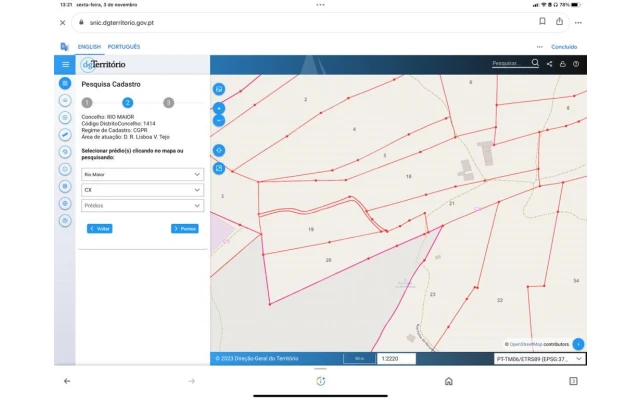
Task: Click the magnifier search icon in the header
Action: pyautogui.click(x=535, y=63)
